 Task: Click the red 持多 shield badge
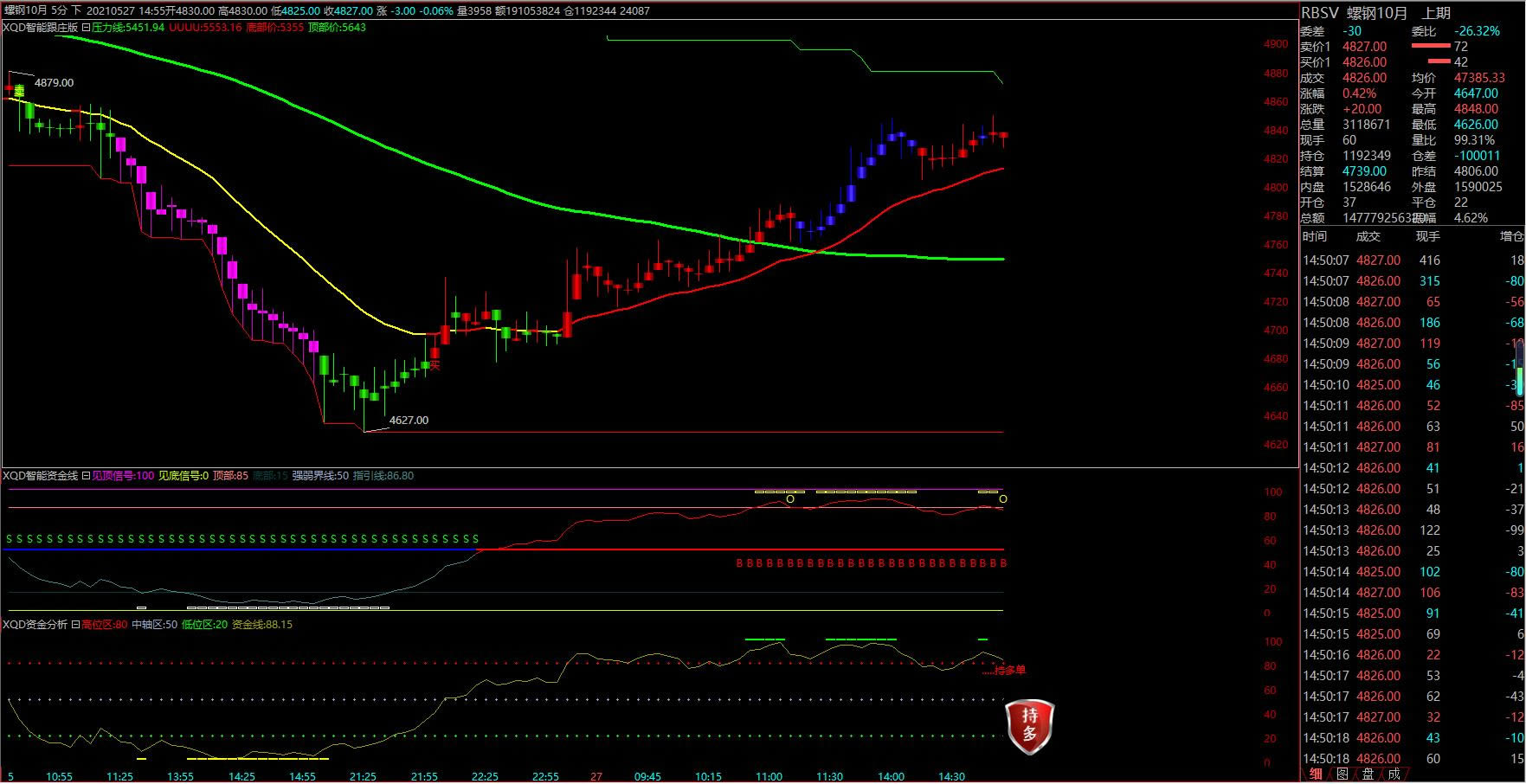[x=1029, y=726]
